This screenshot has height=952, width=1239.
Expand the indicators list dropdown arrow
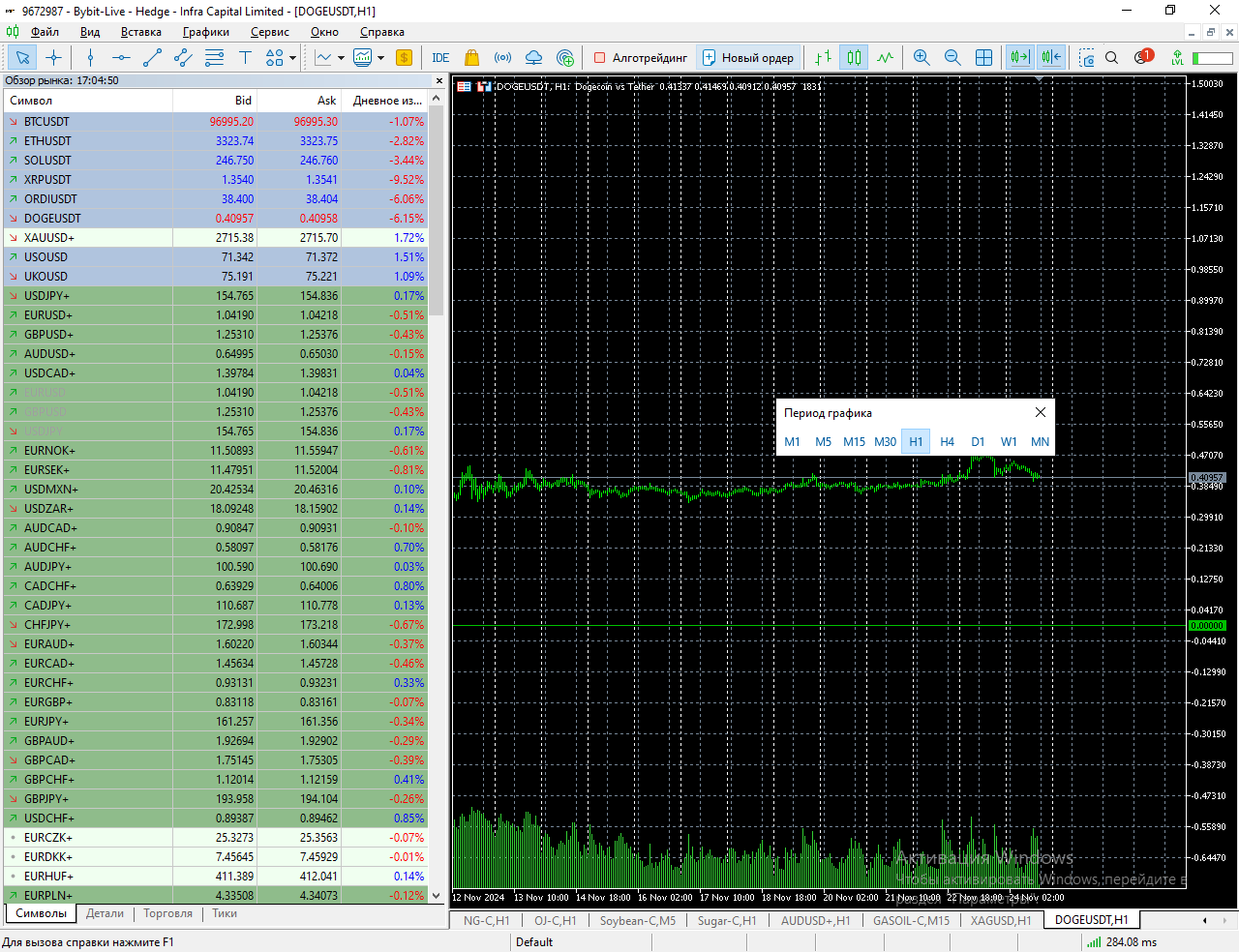tap(380, 58)
